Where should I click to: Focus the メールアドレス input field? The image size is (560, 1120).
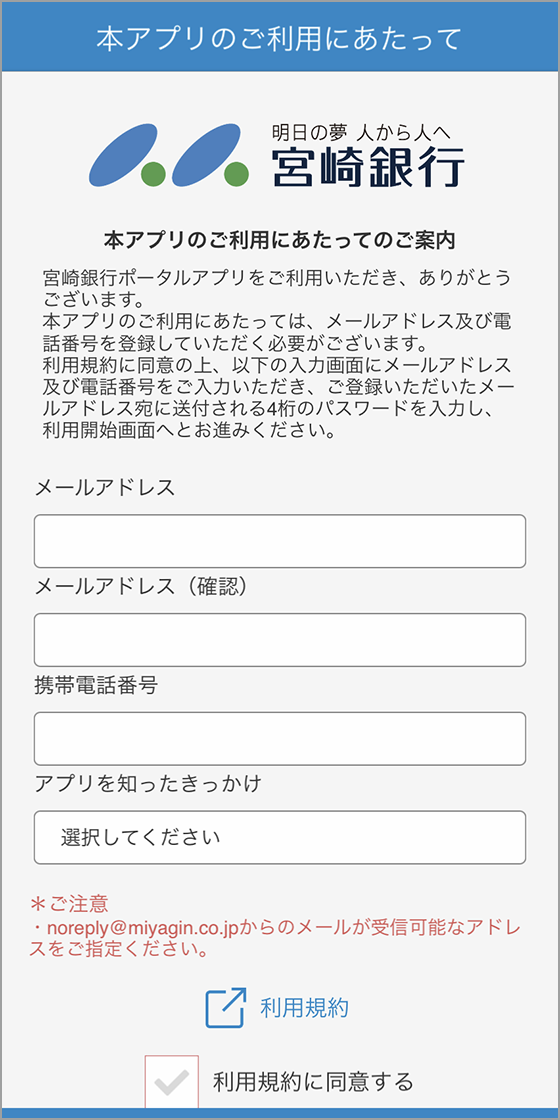[280, 541]
